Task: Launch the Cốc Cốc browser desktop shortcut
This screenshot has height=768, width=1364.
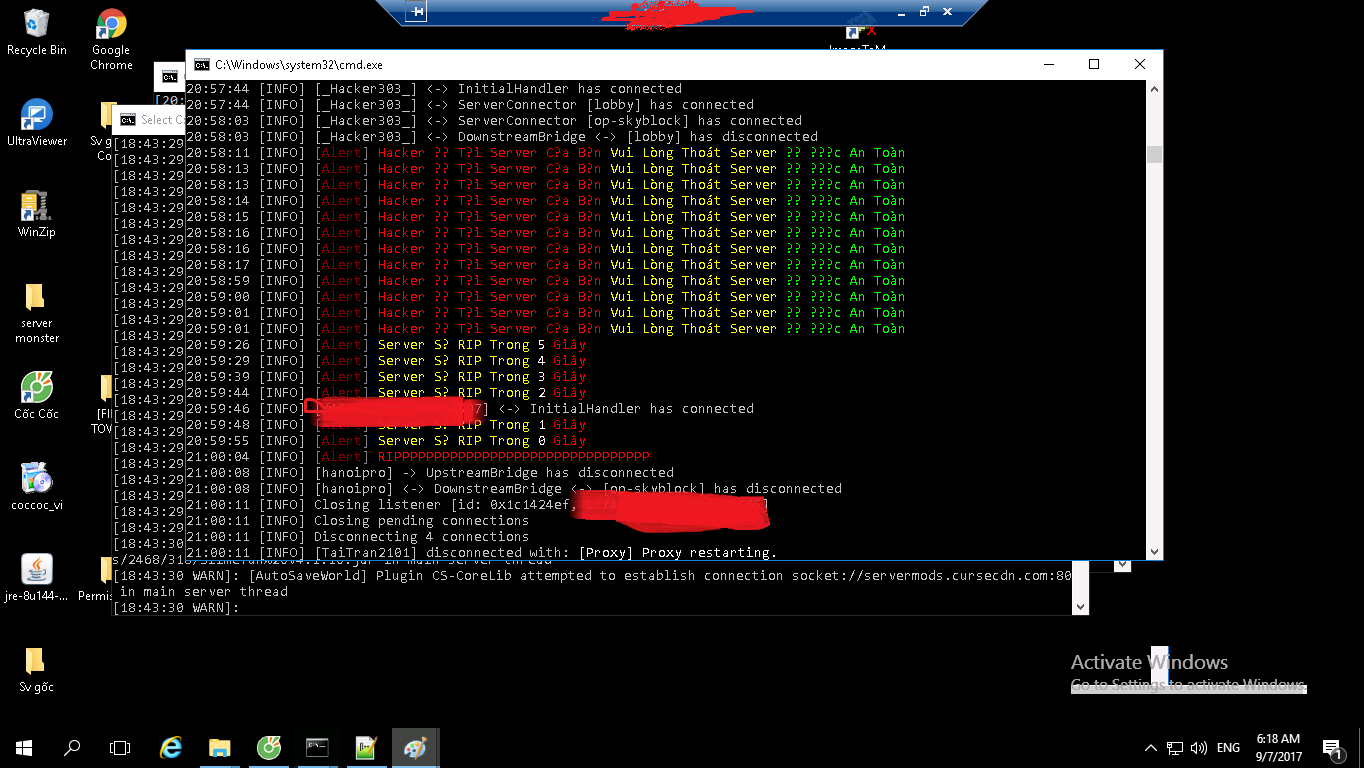Action: pos(36,395)
